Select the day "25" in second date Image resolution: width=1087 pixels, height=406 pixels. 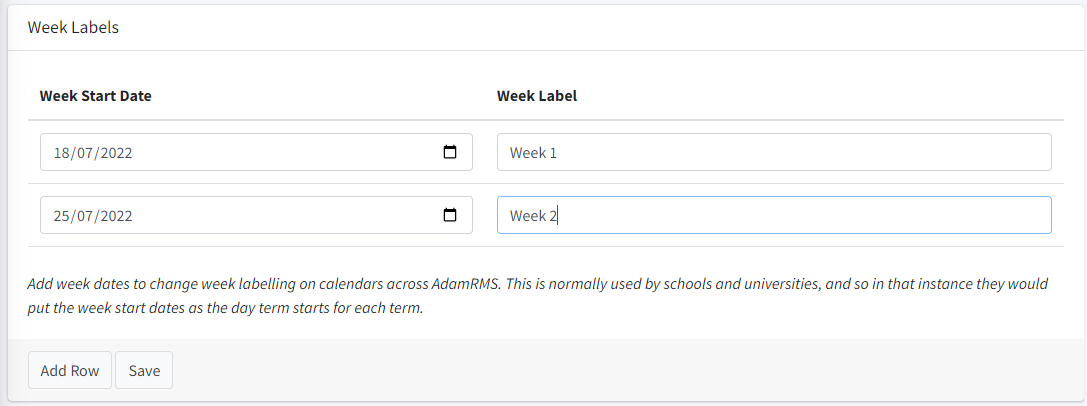pos(62,215)
